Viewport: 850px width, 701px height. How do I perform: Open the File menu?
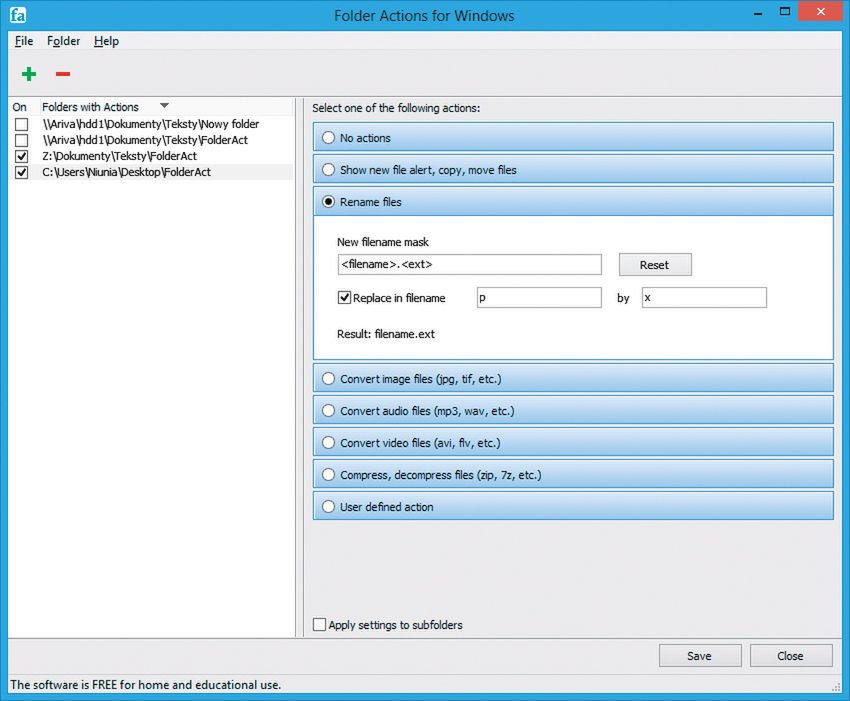point(24,41)
